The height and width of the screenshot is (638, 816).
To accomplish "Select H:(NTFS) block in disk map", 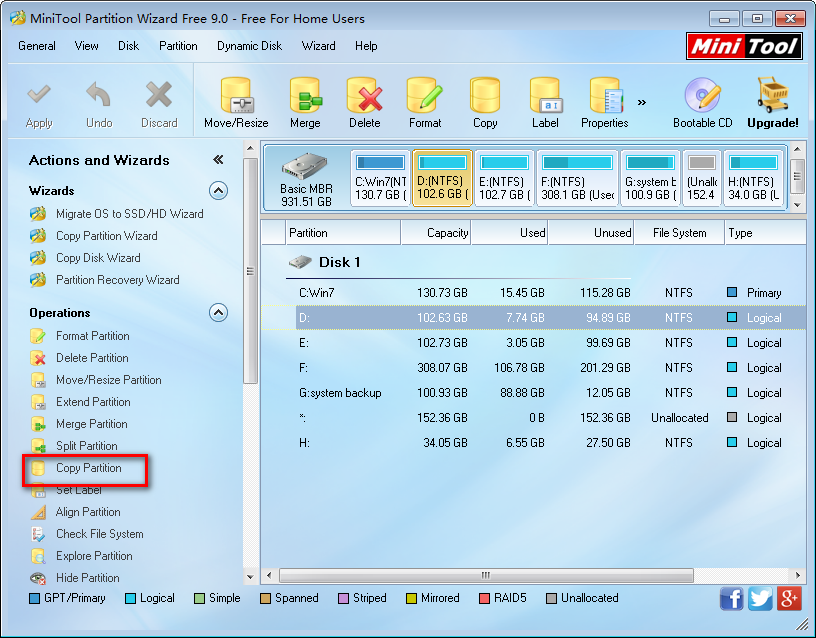I will coord(754,178).
